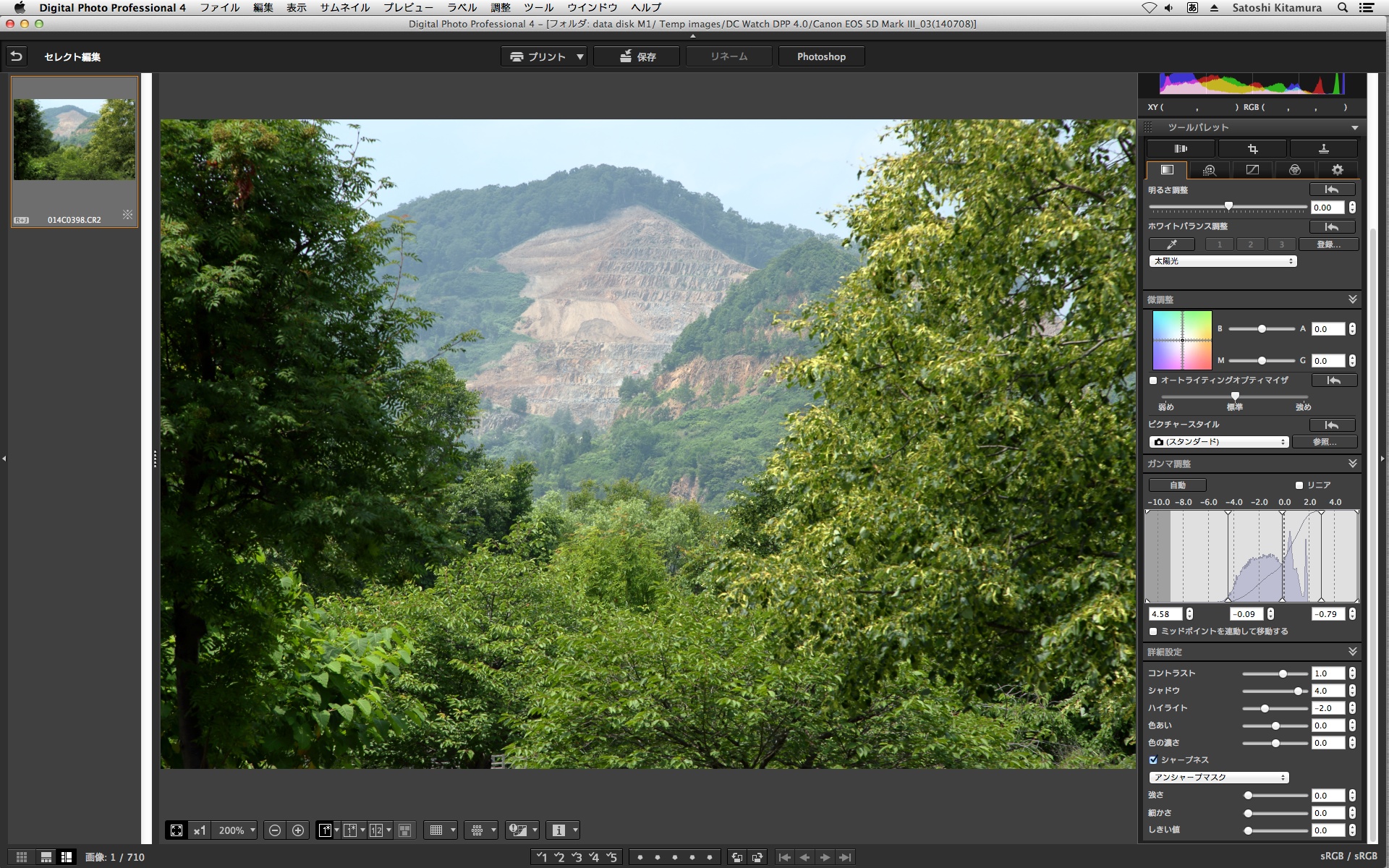Image resolution: width=1389 pixels, height=868 pixels.
Task: Click the fit-to-window view icon
Action: [177, 830]
